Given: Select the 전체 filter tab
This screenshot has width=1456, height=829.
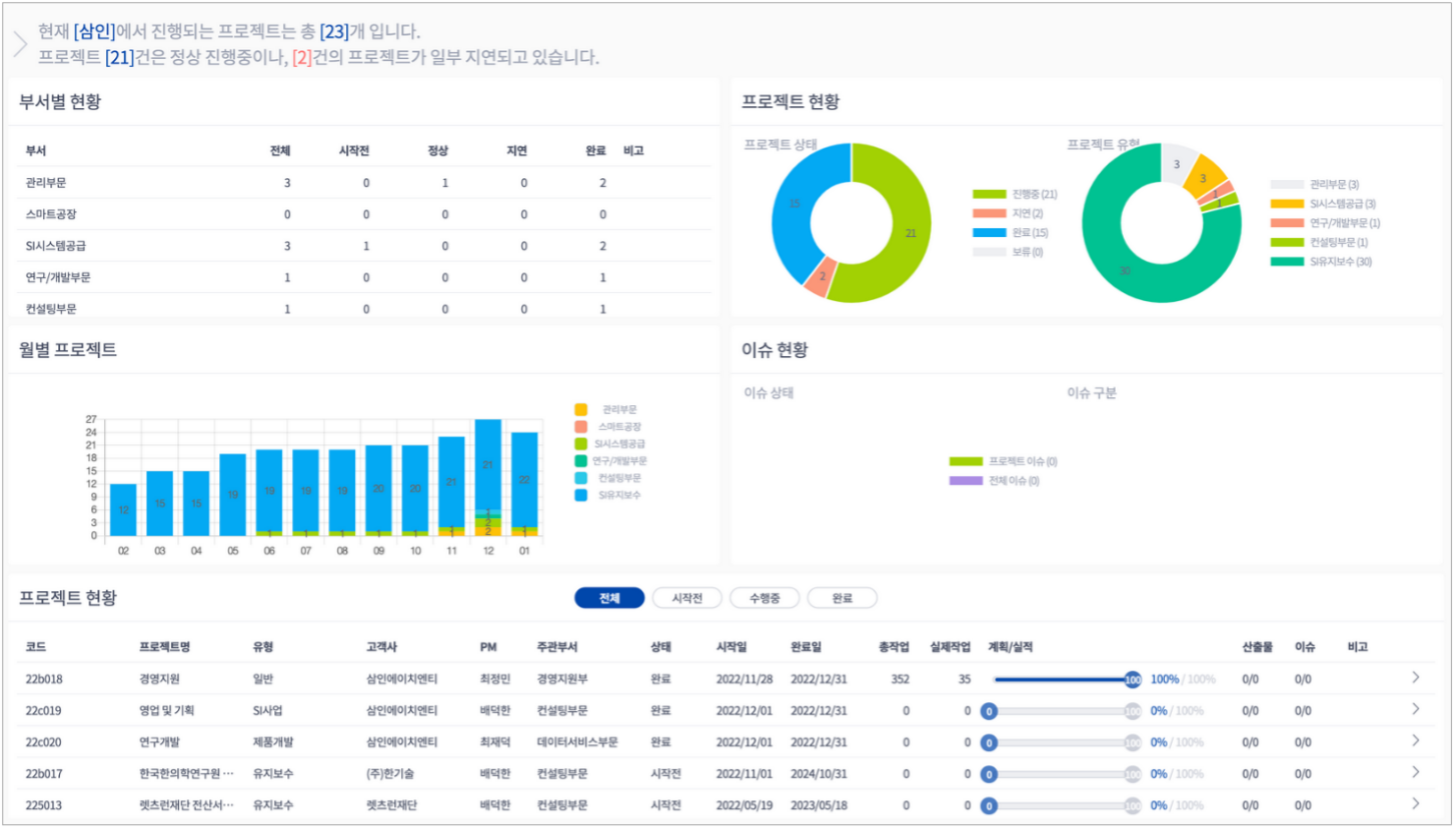Looking at the screenshot, I should [610, 598].
